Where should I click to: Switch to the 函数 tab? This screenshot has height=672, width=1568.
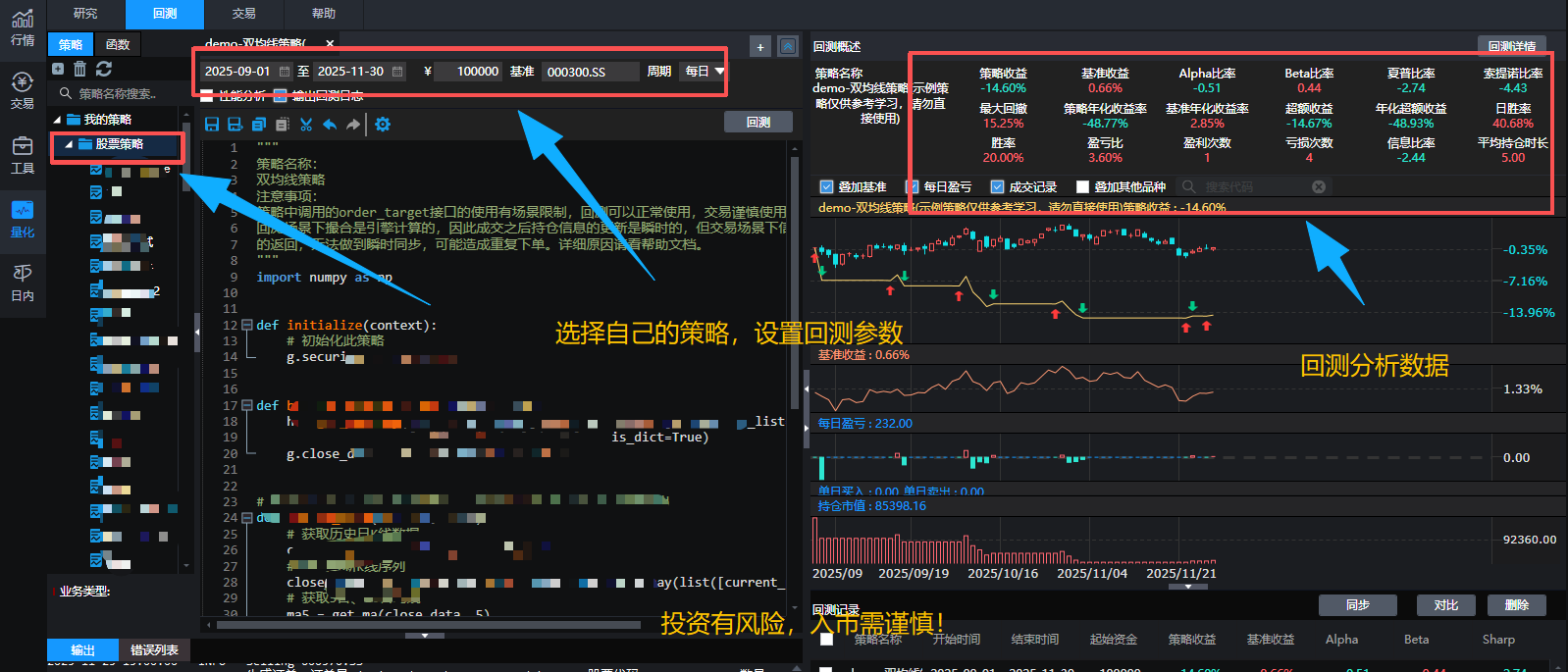point(118,44)
